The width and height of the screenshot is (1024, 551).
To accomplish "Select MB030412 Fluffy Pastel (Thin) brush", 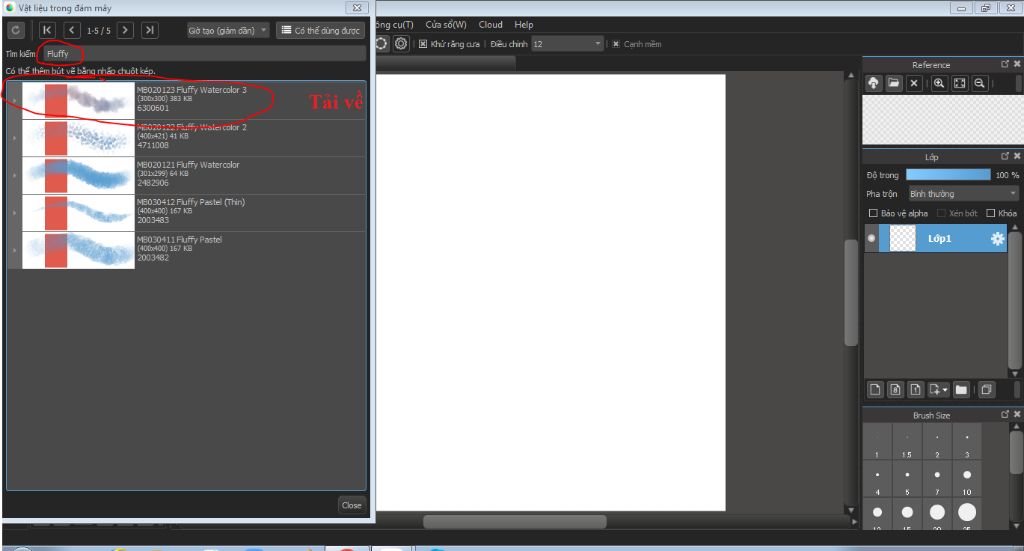I will click(186, 212).
